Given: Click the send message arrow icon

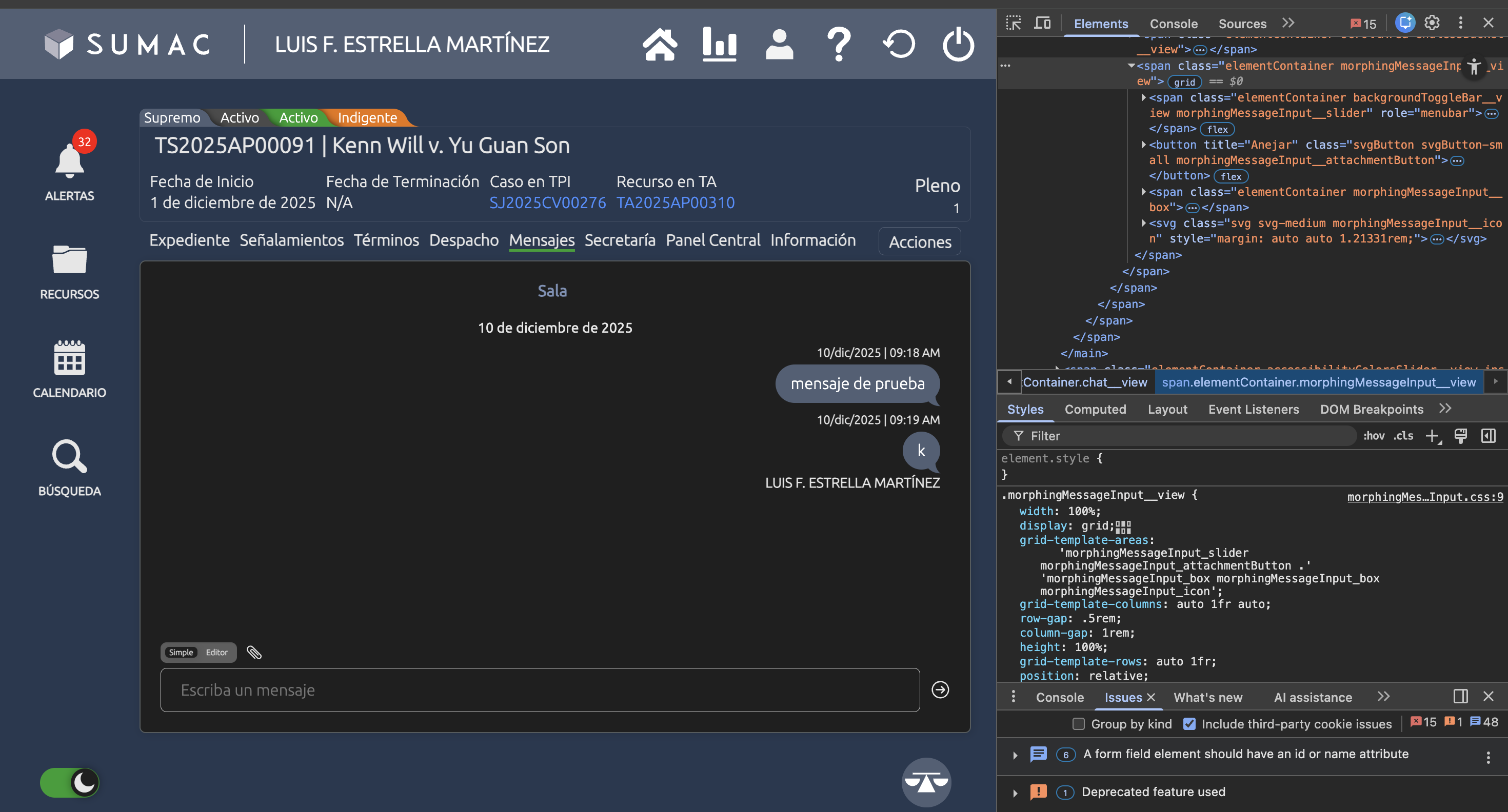Looking at the screenshot, I should [940, 689].
